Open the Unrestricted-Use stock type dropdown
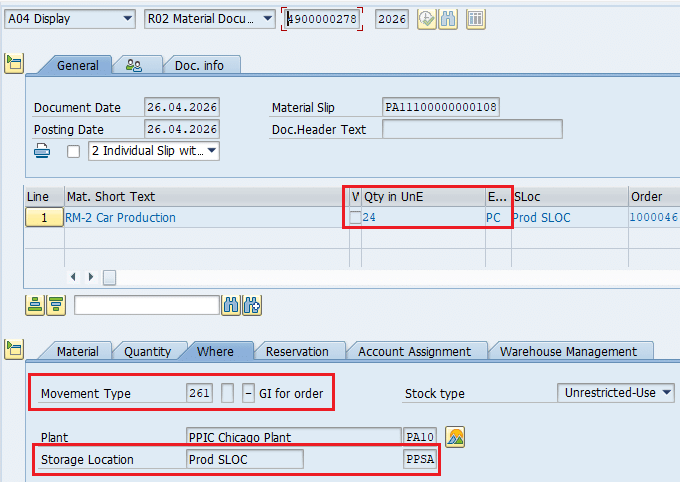The width and height of the screenshot is (680, 482). point(666,393)
